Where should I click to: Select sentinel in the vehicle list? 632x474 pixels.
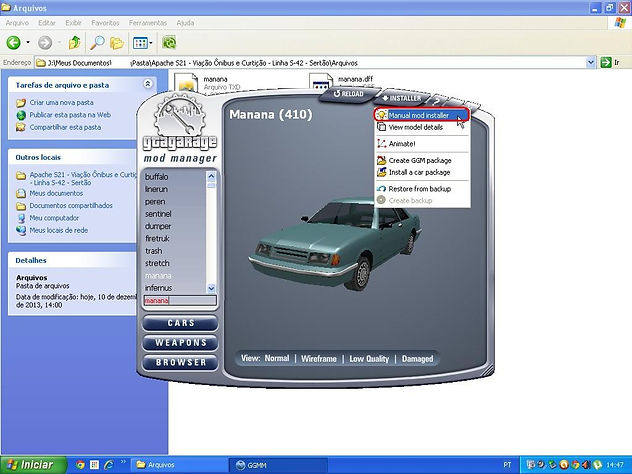(158, 214)
